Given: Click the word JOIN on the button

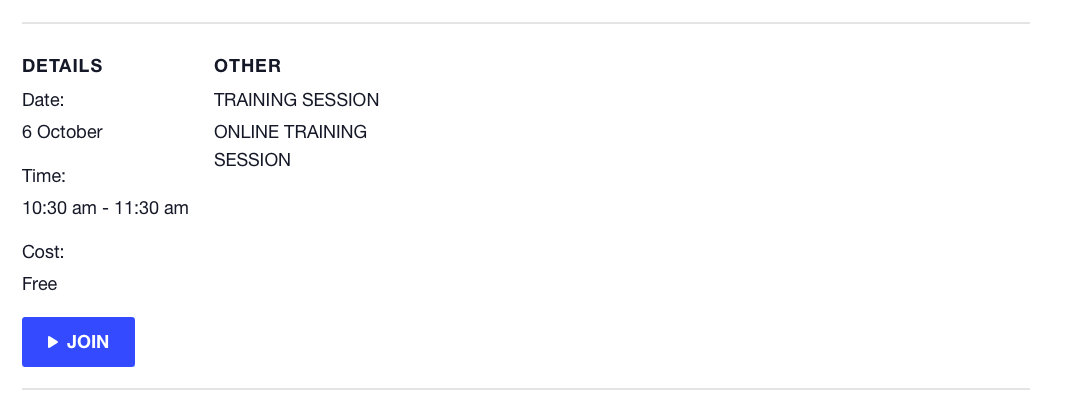Looking at the screenshot, I should (88, 342).
